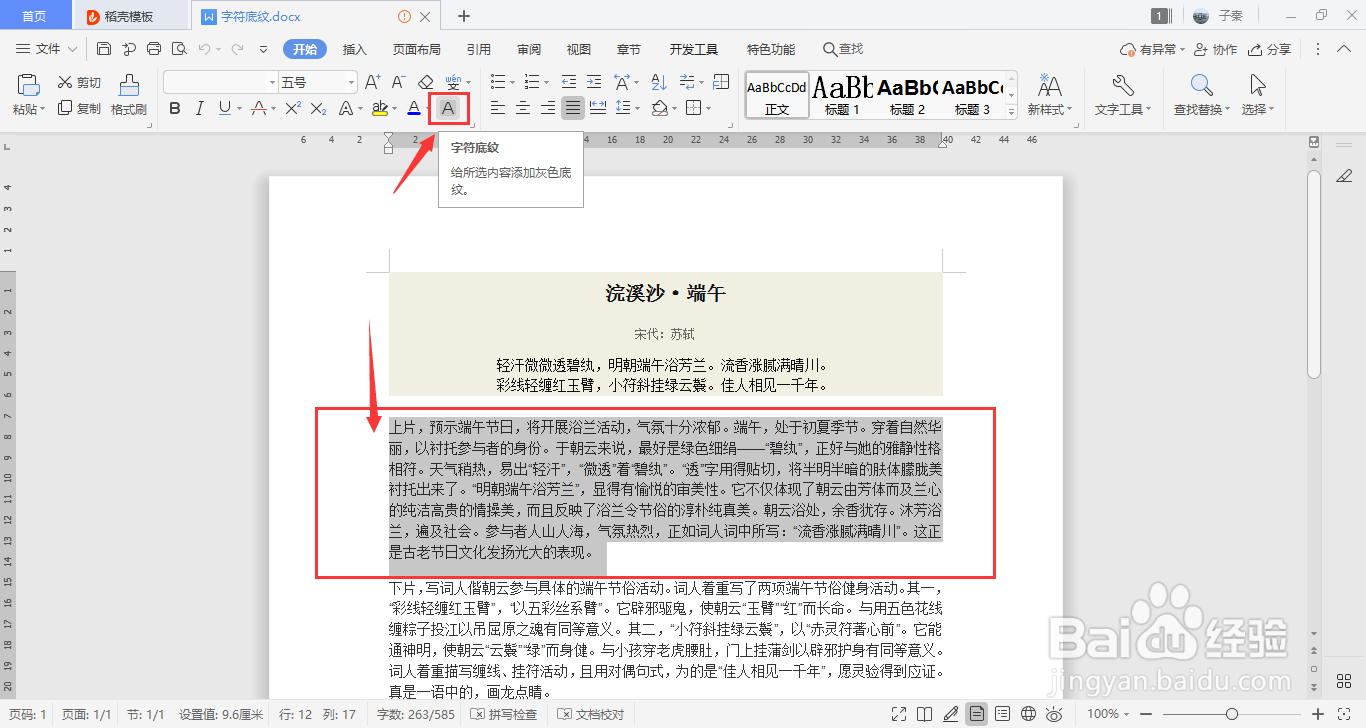Apply character shading with the 字符底纹 icon
The image size is (1366, 728).
tap(447, 108)
